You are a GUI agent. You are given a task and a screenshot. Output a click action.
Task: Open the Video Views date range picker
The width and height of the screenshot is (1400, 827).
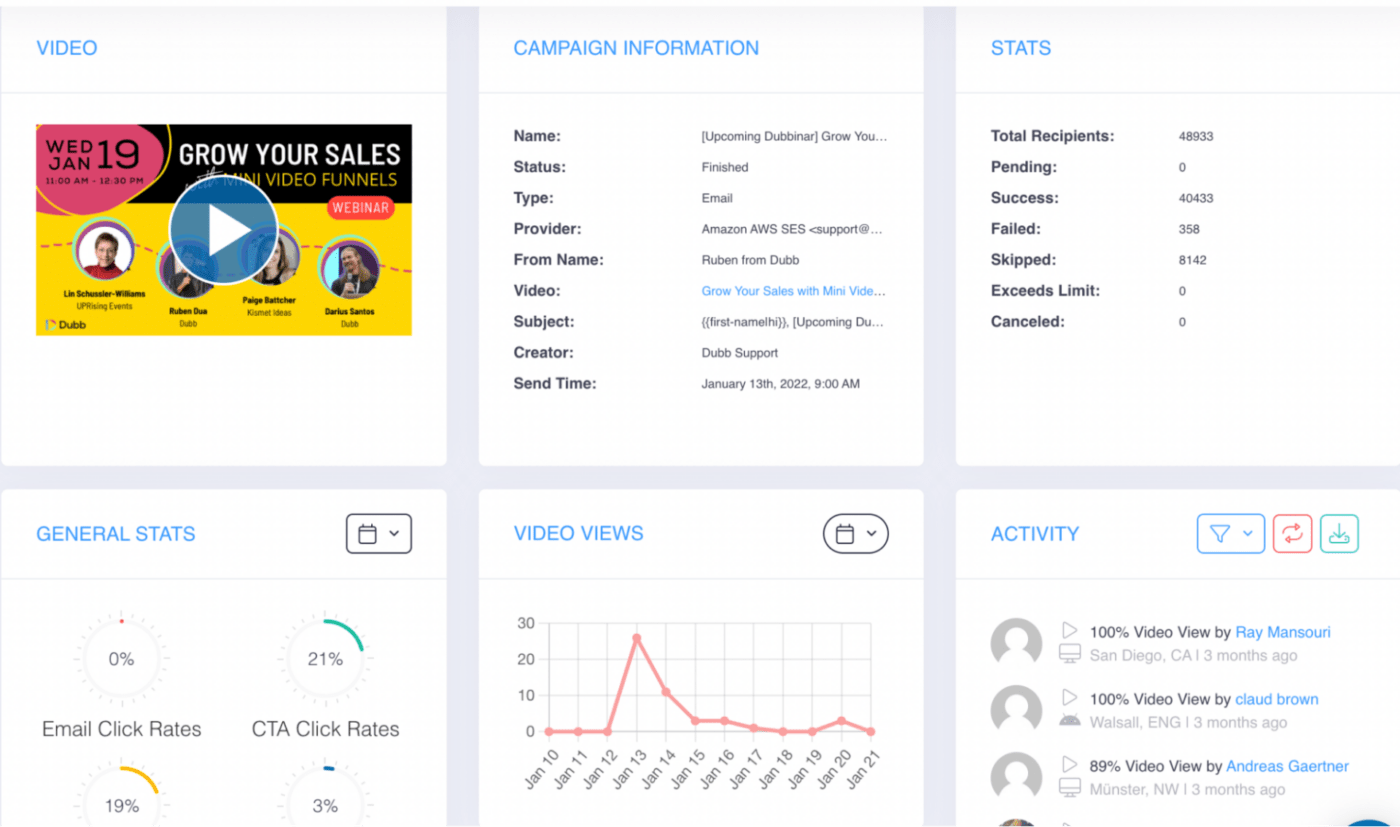coord(856,534)
